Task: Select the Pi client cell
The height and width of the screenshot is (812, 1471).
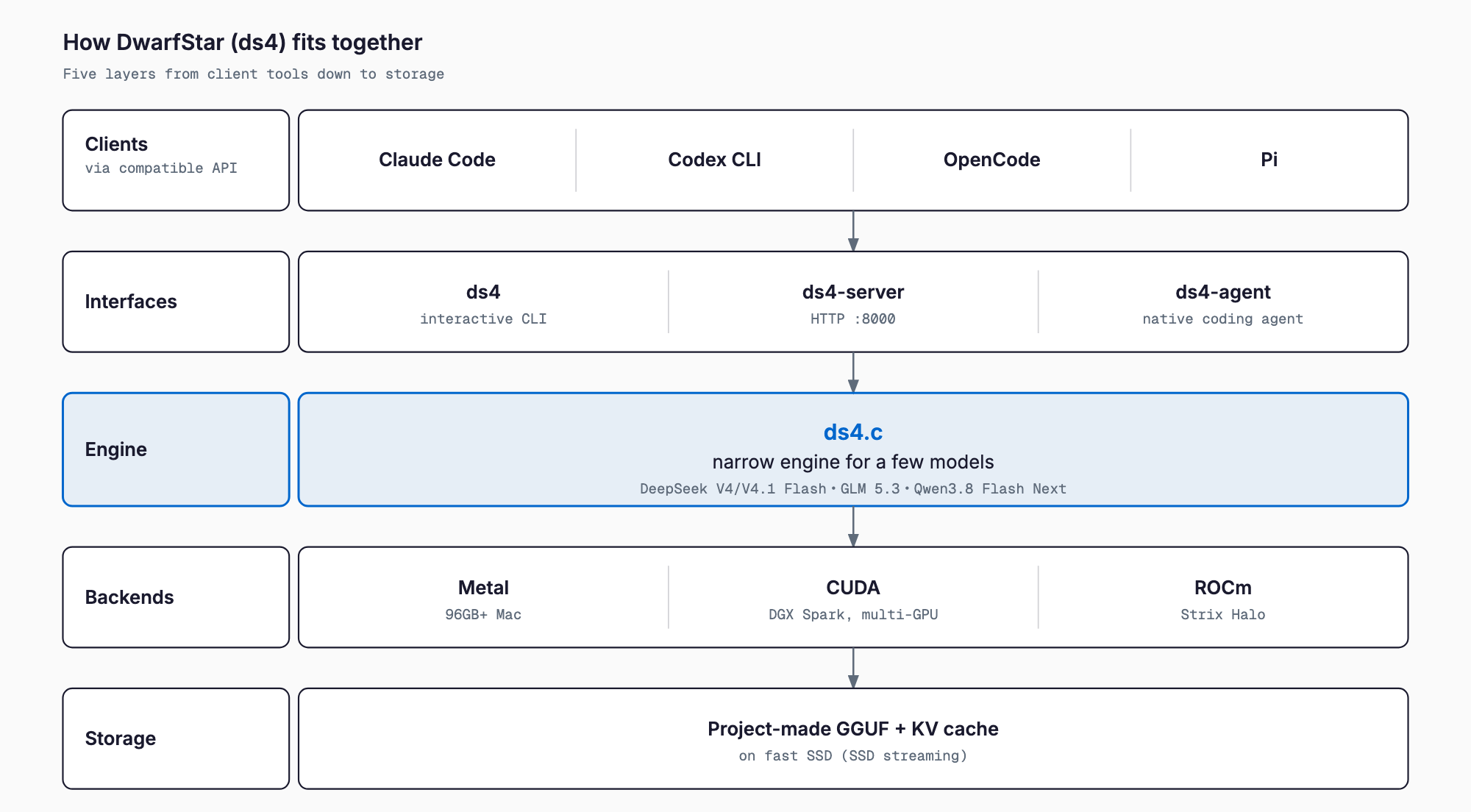Action: tap(1269, 160)
